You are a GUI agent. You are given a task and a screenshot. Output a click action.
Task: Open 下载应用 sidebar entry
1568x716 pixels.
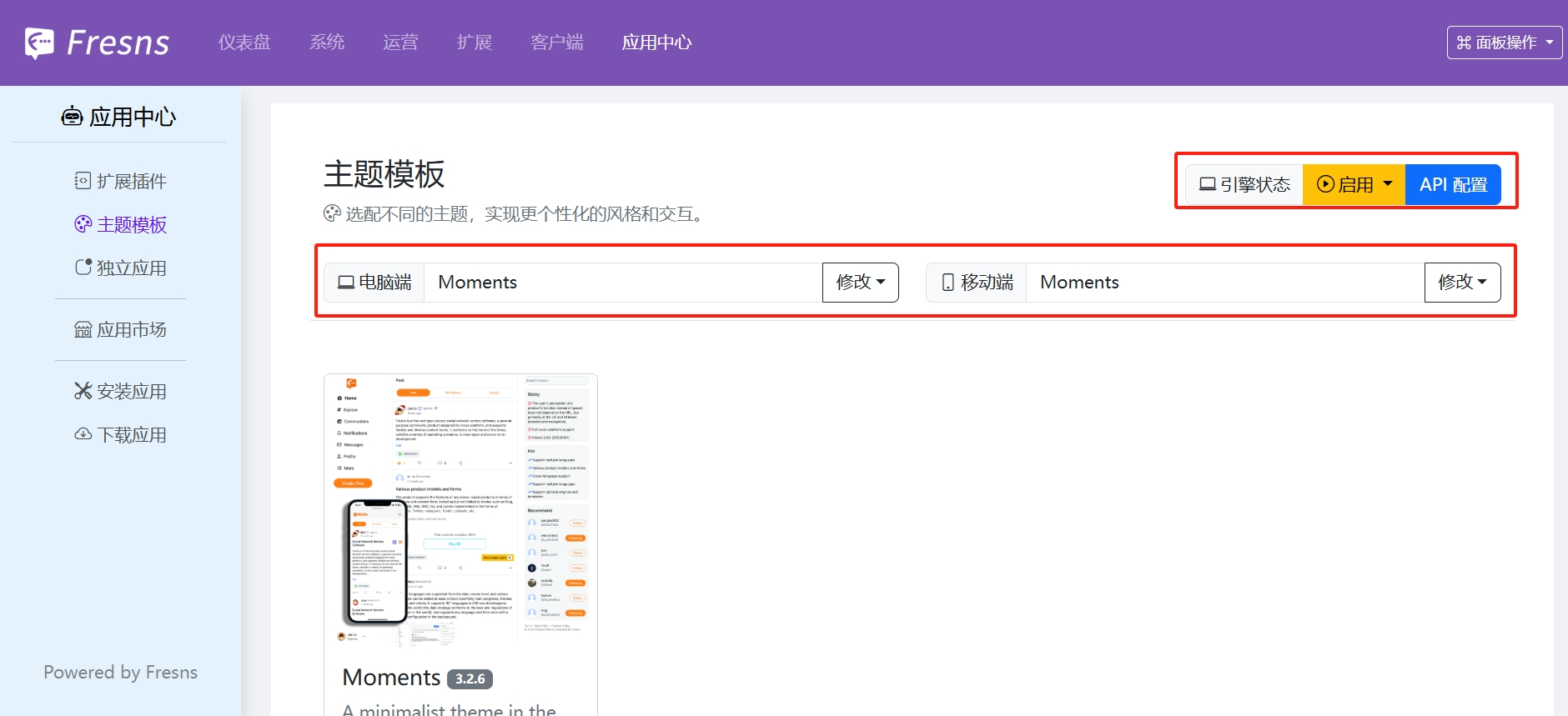click(x=120, y=434)
